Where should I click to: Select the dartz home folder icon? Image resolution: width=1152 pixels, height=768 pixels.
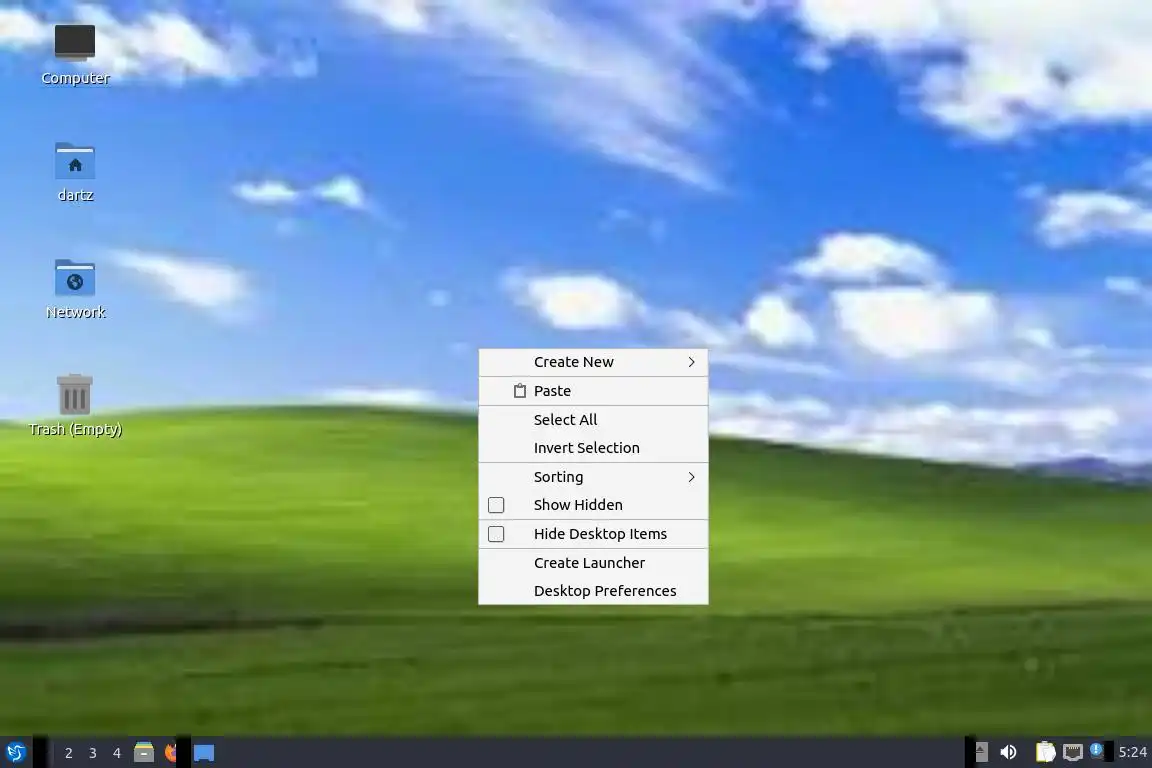pos(75,172)
